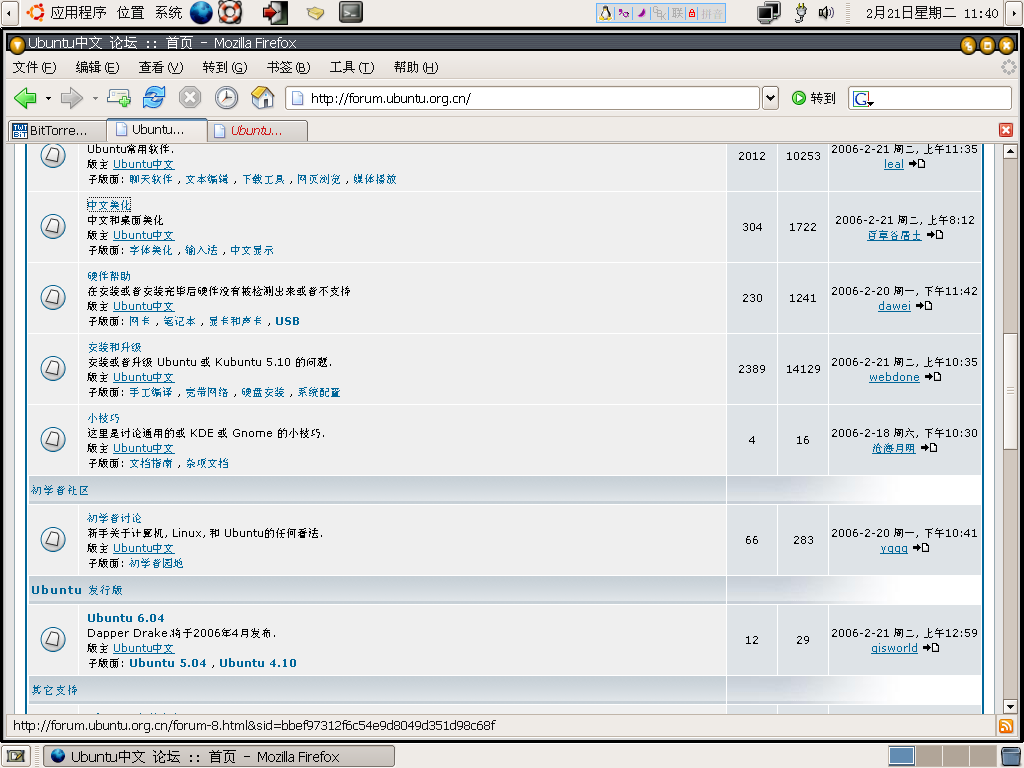Viewport: 1024px width, 768px height.
Task: Click the logout door icon in panel
Action: point(275,12)
